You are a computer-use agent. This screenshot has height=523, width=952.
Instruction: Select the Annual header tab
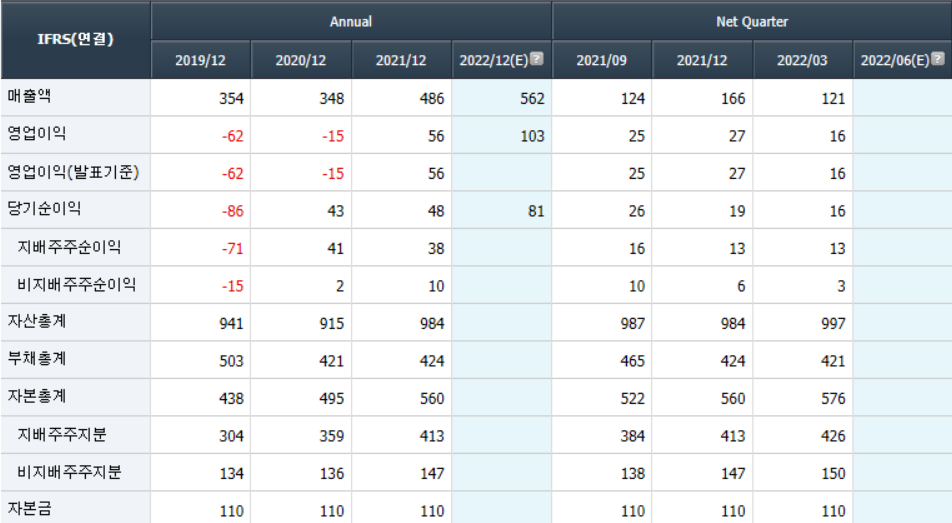click(x=351, y=21)
